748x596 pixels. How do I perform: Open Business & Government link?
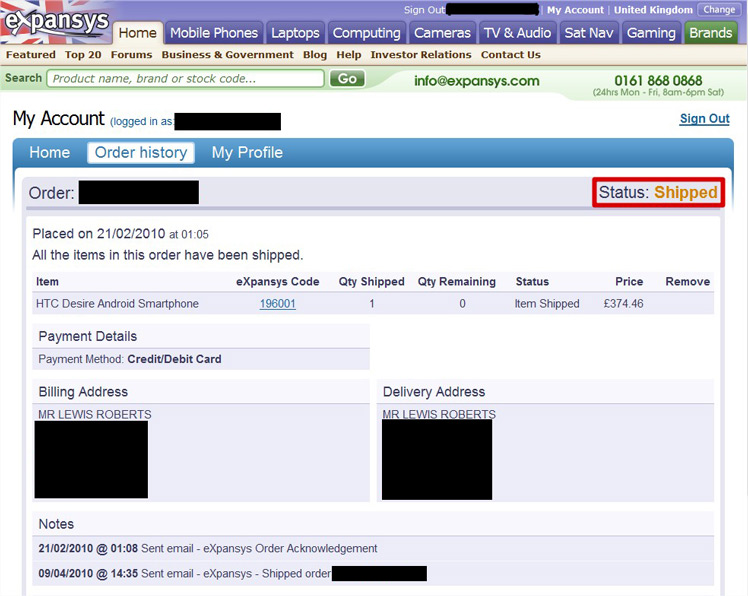point(228,55)
